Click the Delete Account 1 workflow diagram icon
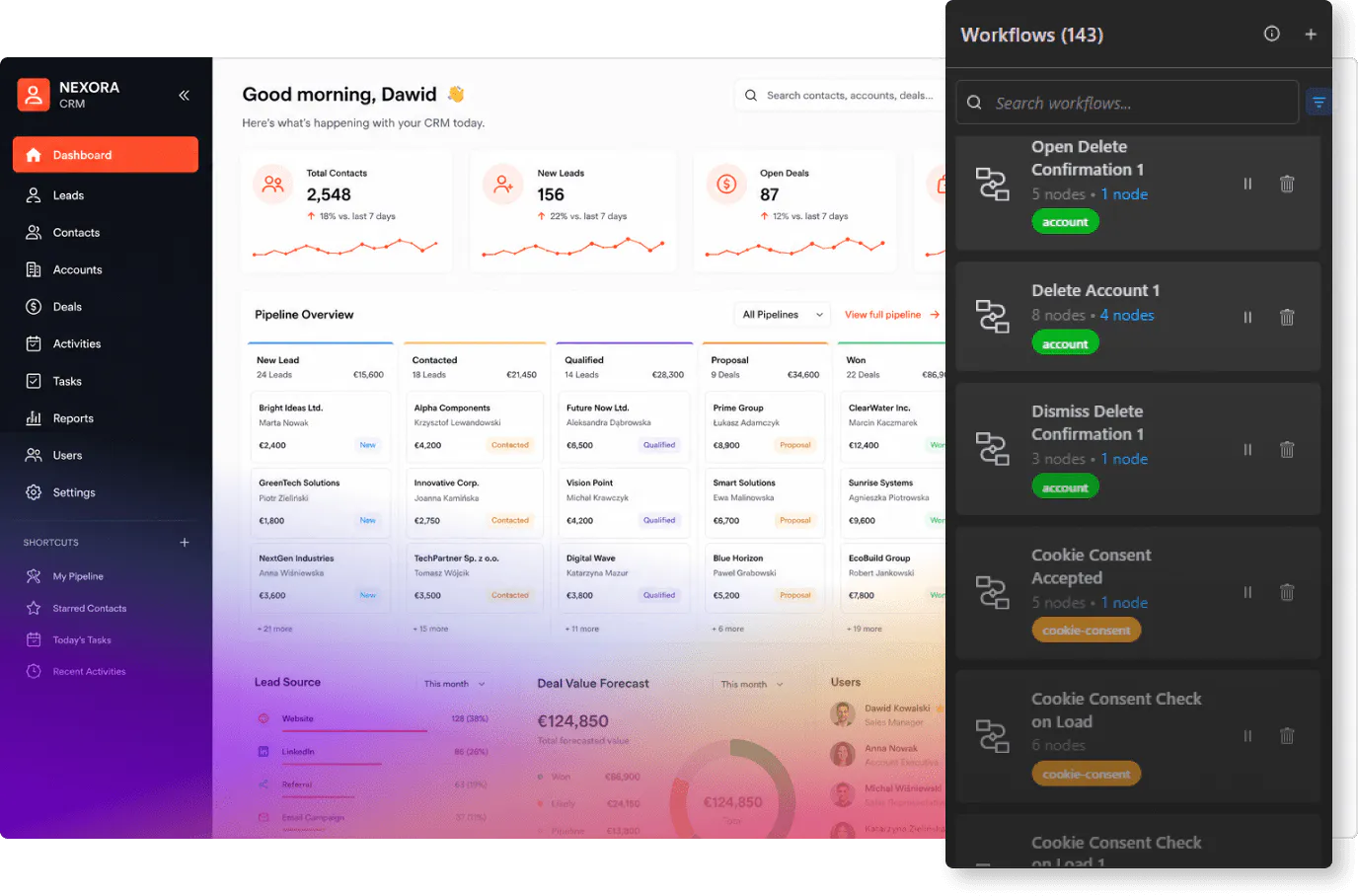The width and height of the screenshot is (1358, 896). 993,317
